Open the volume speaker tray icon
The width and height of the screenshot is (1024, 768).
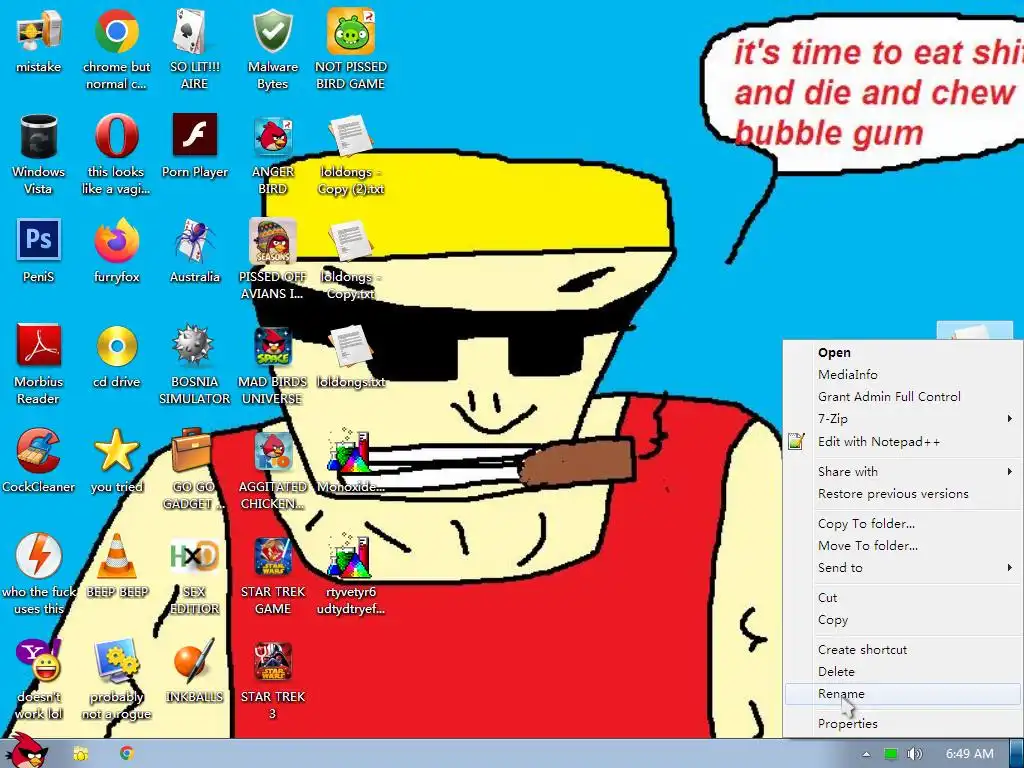[x=915, y=754]
